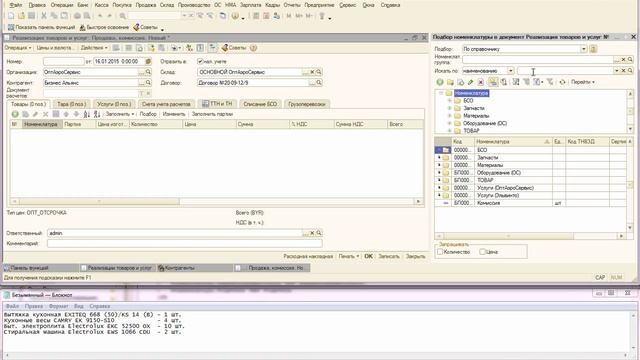Viewport: 640px width, 360px height.
Task: Click the Записать button
Action: 389,256
